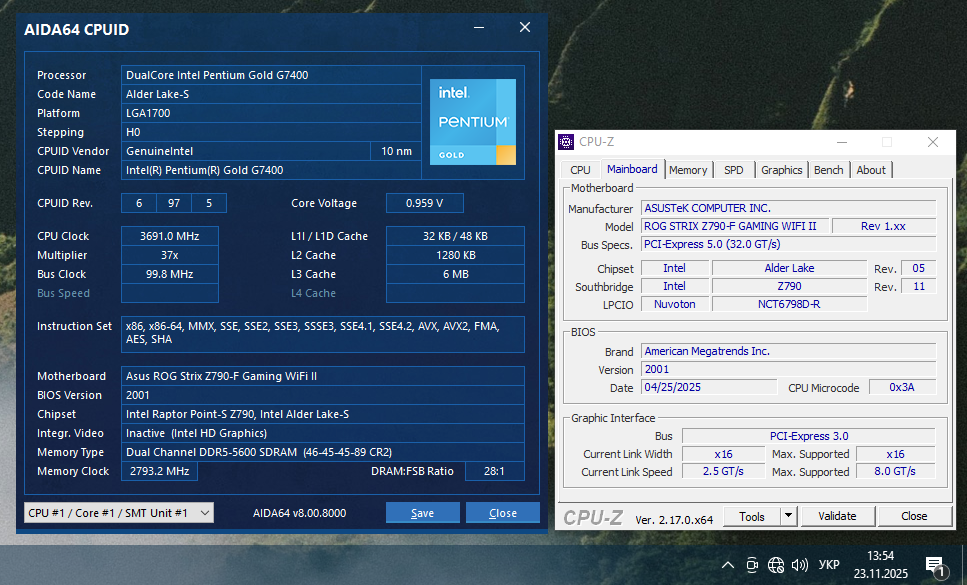
Task: Click the BIOS Date 04/25/2025 field
Action: coord(709,387)
